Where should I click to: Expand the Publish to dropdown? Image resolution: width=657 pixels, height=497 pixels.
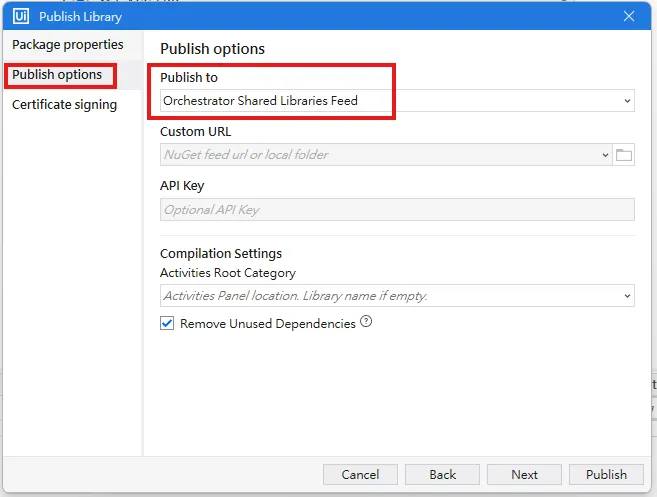[x=627, y=101]
